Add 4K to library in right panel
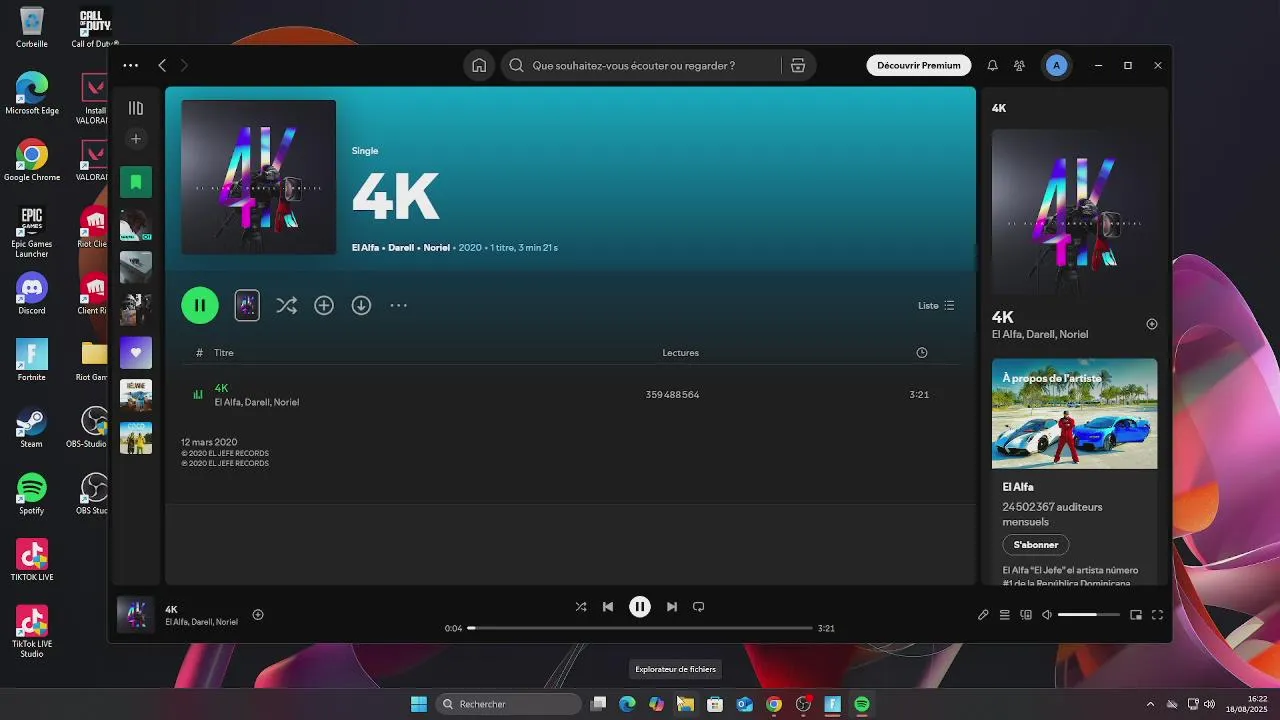This screenshot has width=1280, height=720. pos(1152,324)
